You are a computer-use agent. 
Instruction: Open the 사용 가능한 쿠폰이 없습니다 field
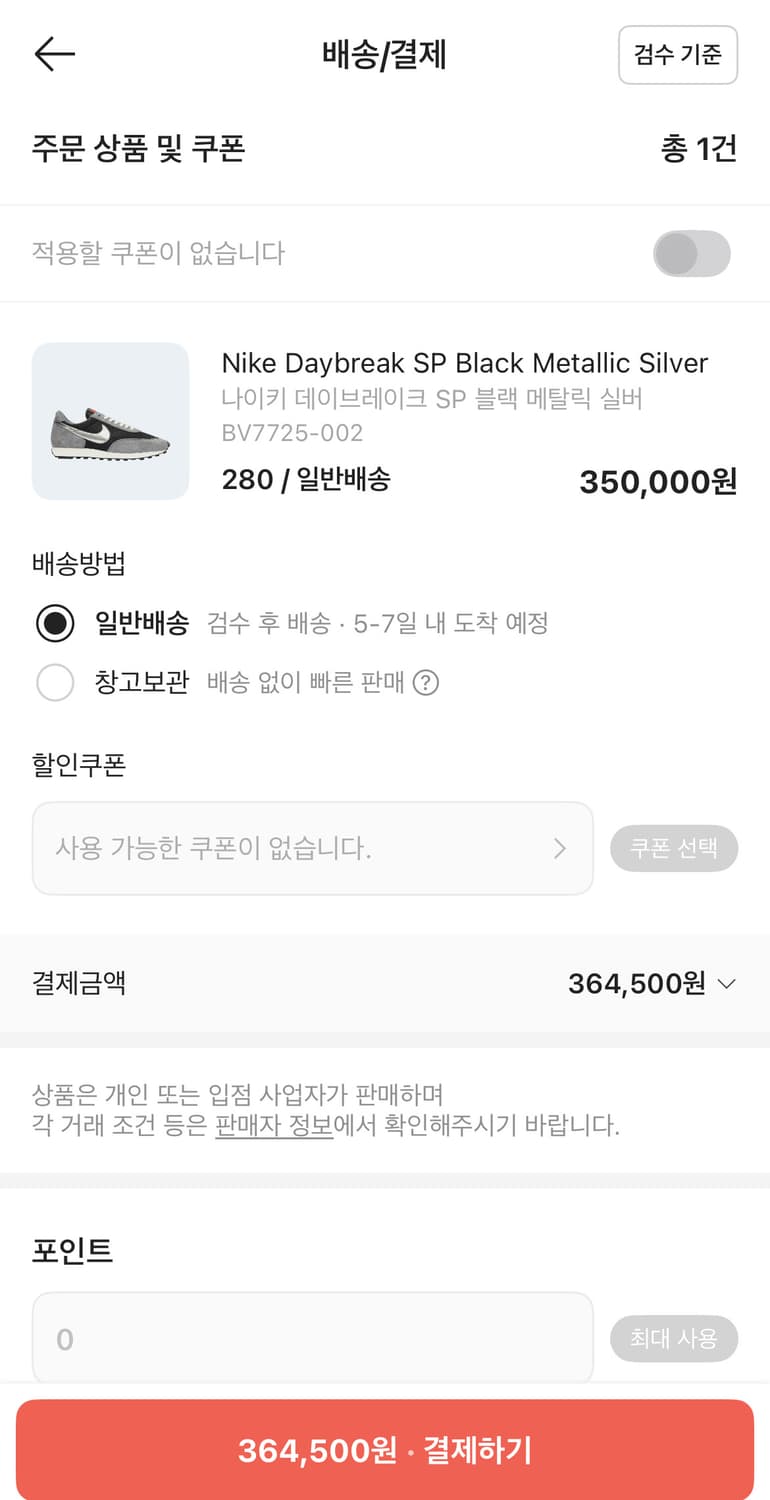tap(300, 849)
